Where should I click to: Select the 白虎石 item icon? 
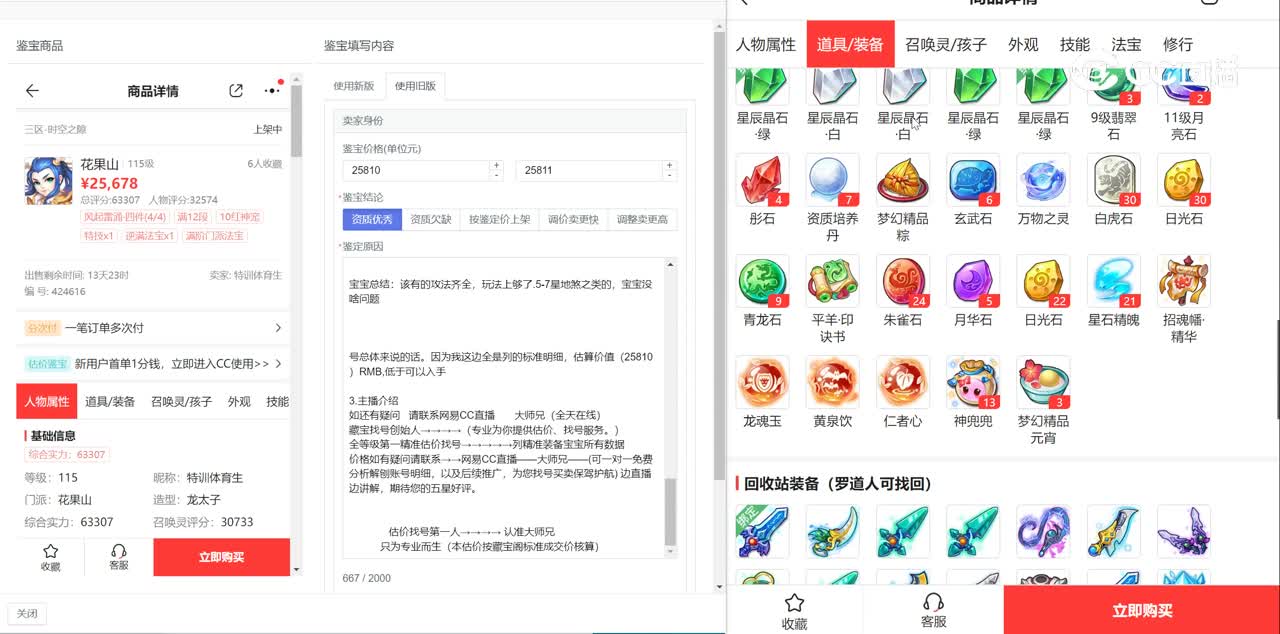click(x=1113, y=180)
